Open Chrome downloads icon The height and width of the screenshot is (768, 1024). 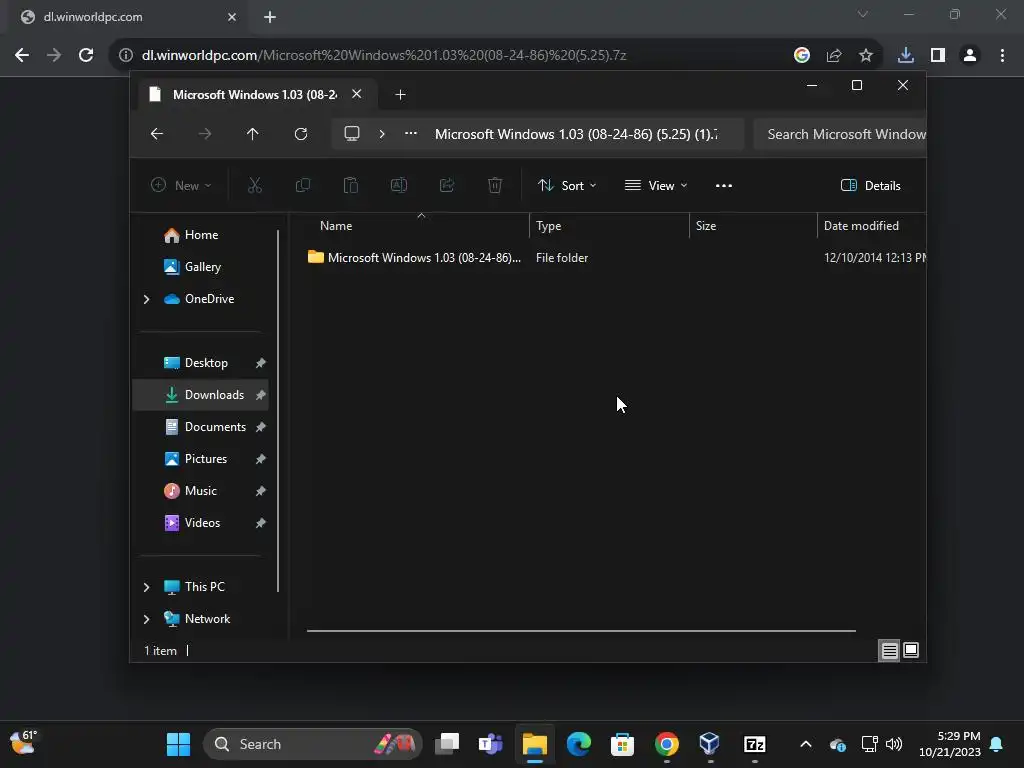(906, 56)
